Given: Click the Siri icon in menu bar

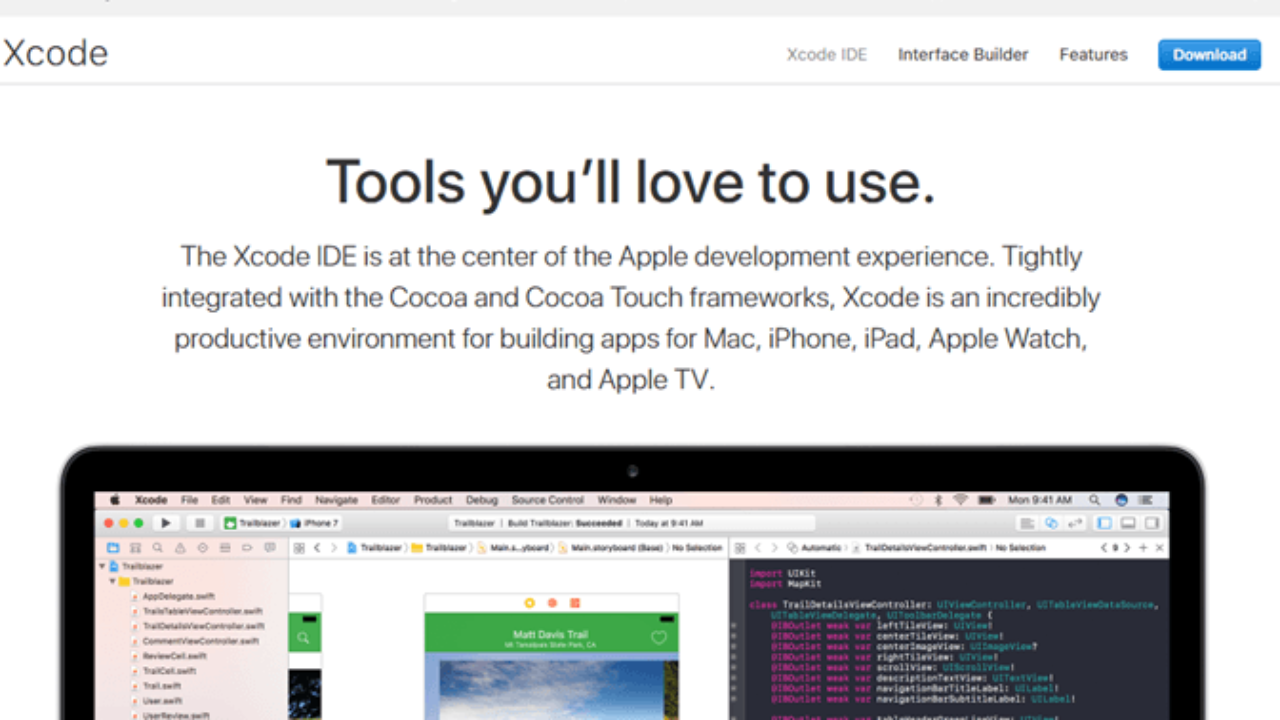Looking at the screenshot, I should pos(1121,499).
